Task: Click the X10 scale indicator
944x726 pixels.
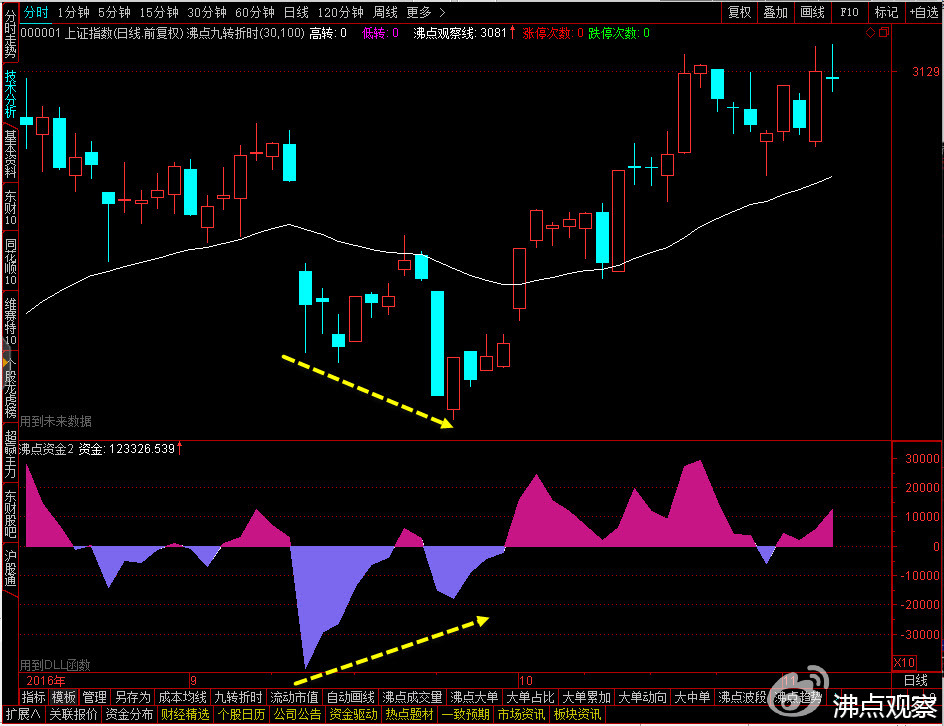Action: tap(903, 663)
